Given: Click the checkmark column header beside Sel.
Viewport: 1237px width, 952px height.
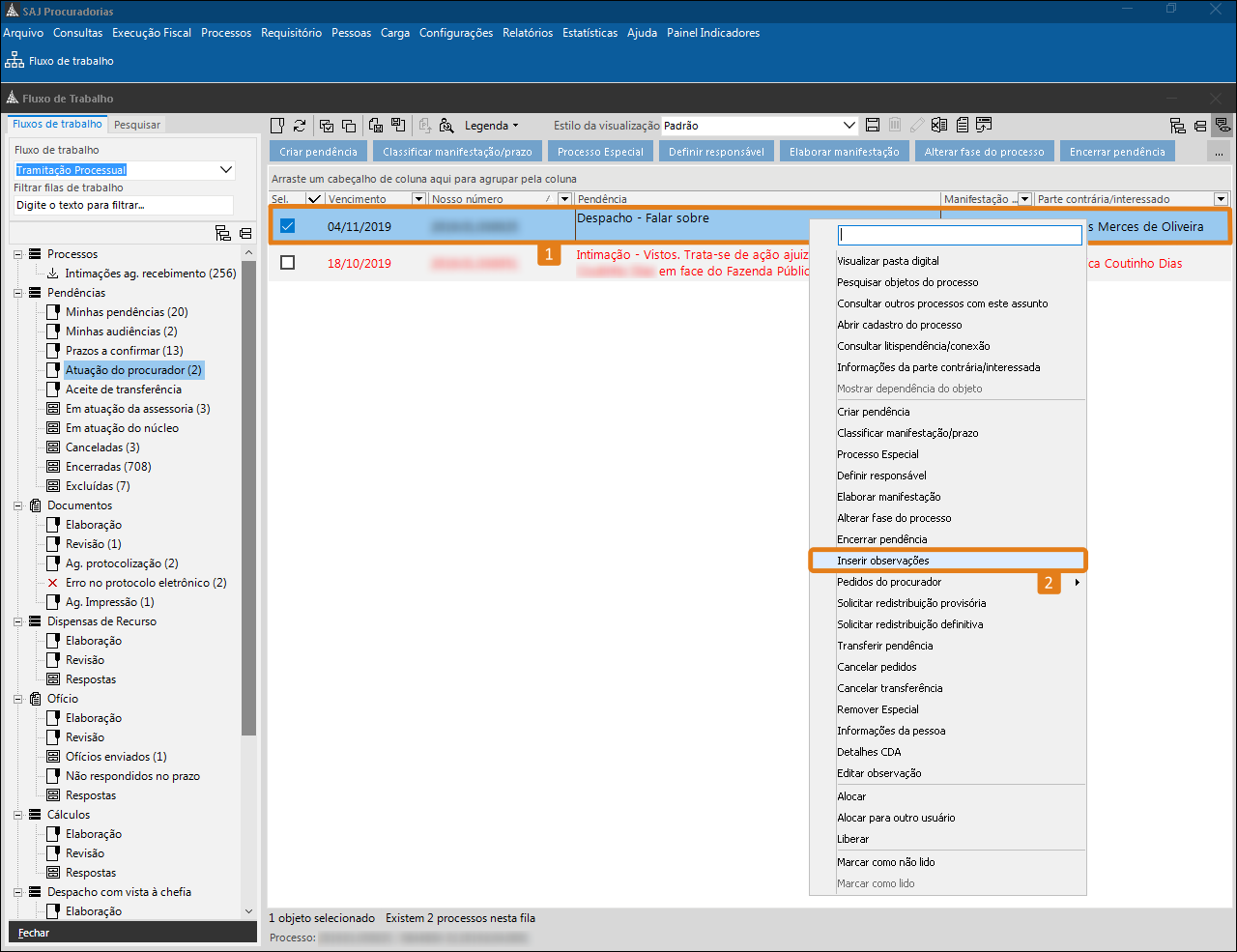Looking at the screenshot, I should point(314,199).
